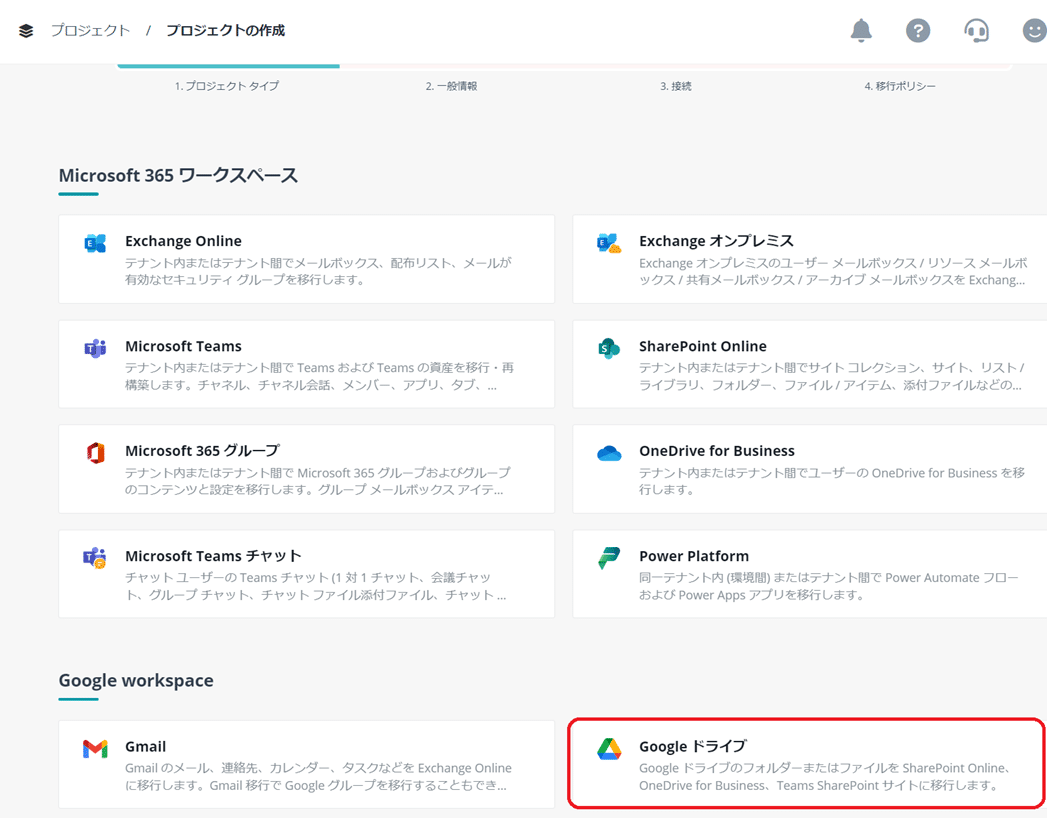The image size is (1047, 818).
Task: Click the Microsoft 365 ワークスペース heading
Action: tap(178, 176)
